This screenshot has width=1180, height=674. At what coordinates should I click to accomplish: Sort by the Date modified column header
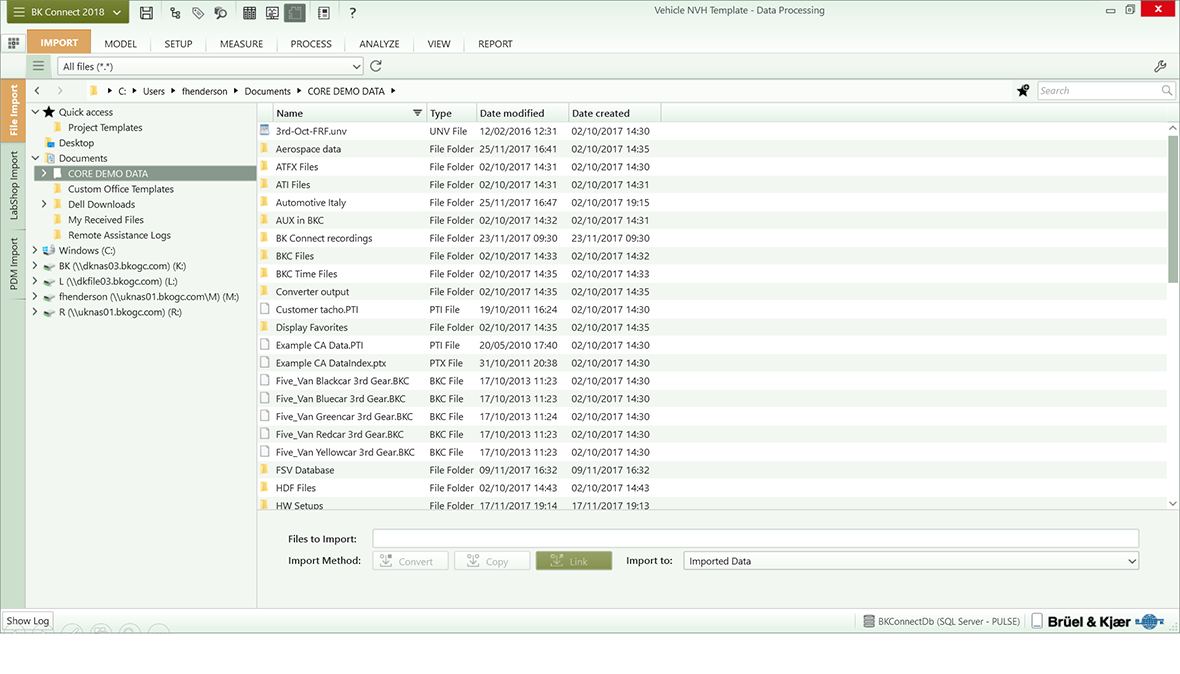click(512, 113)
